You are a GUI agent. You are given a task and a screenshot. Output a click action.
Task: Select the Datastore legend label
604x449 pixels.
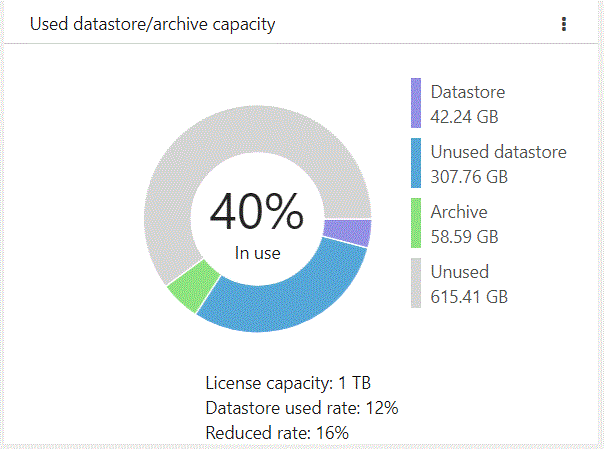pos(468,92)
